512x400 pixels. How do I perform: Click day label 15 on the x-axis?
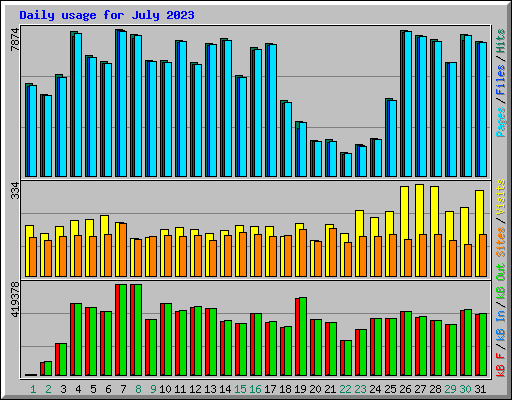tap(240, 389)
